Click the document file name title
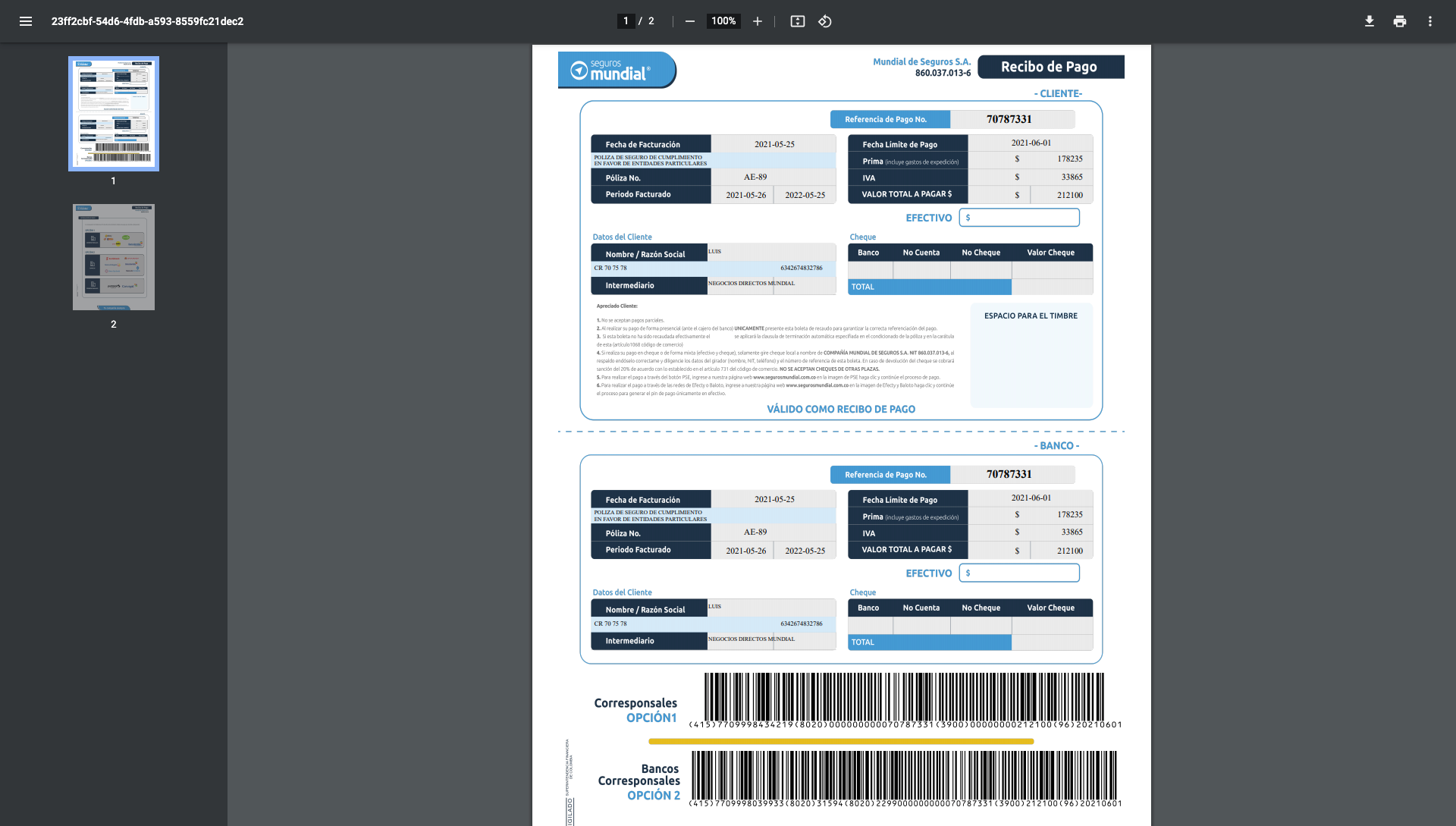The image size is (1456, 826). (147, 21)
